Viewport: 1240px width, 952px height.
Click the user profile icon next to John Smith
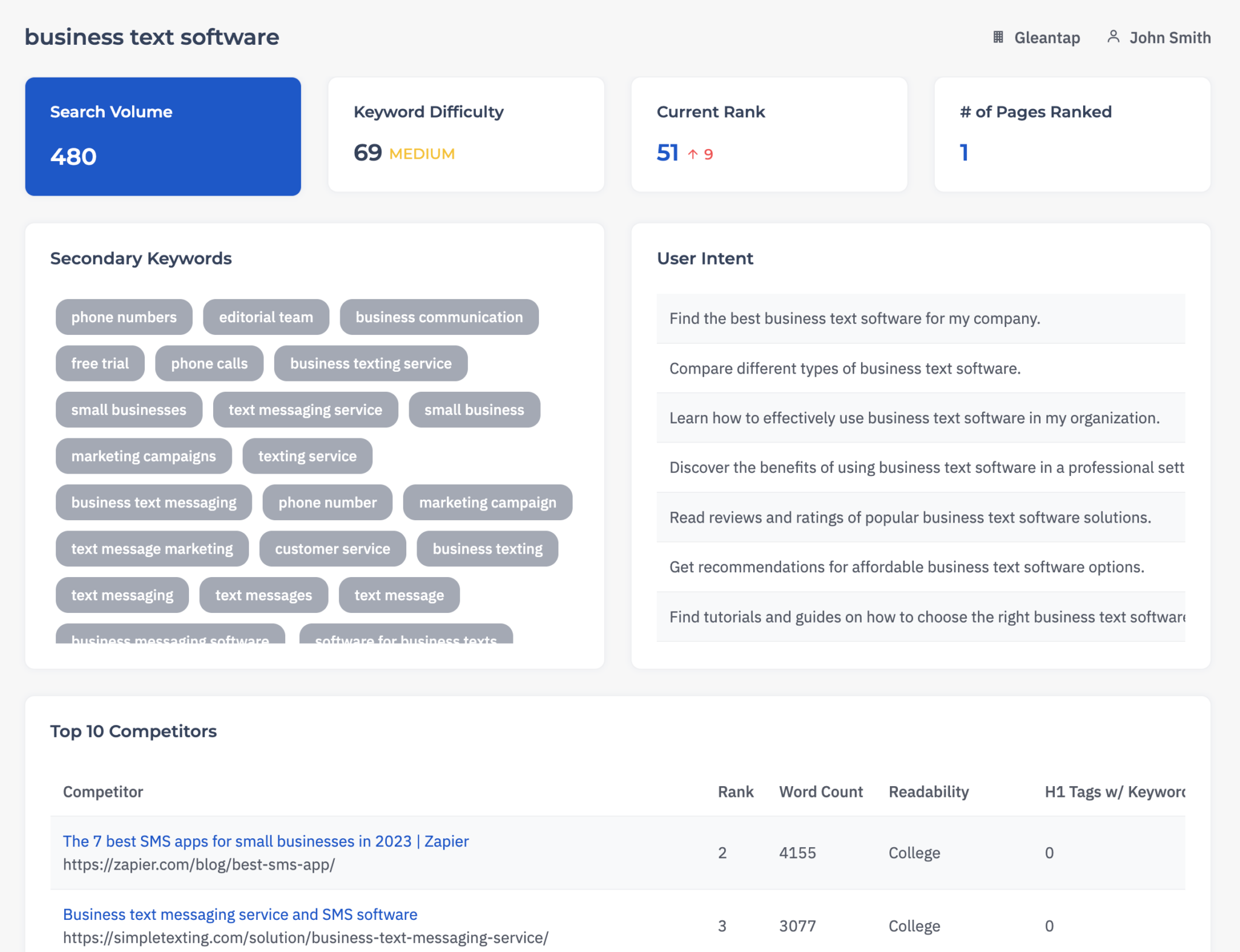[1113, 37]
